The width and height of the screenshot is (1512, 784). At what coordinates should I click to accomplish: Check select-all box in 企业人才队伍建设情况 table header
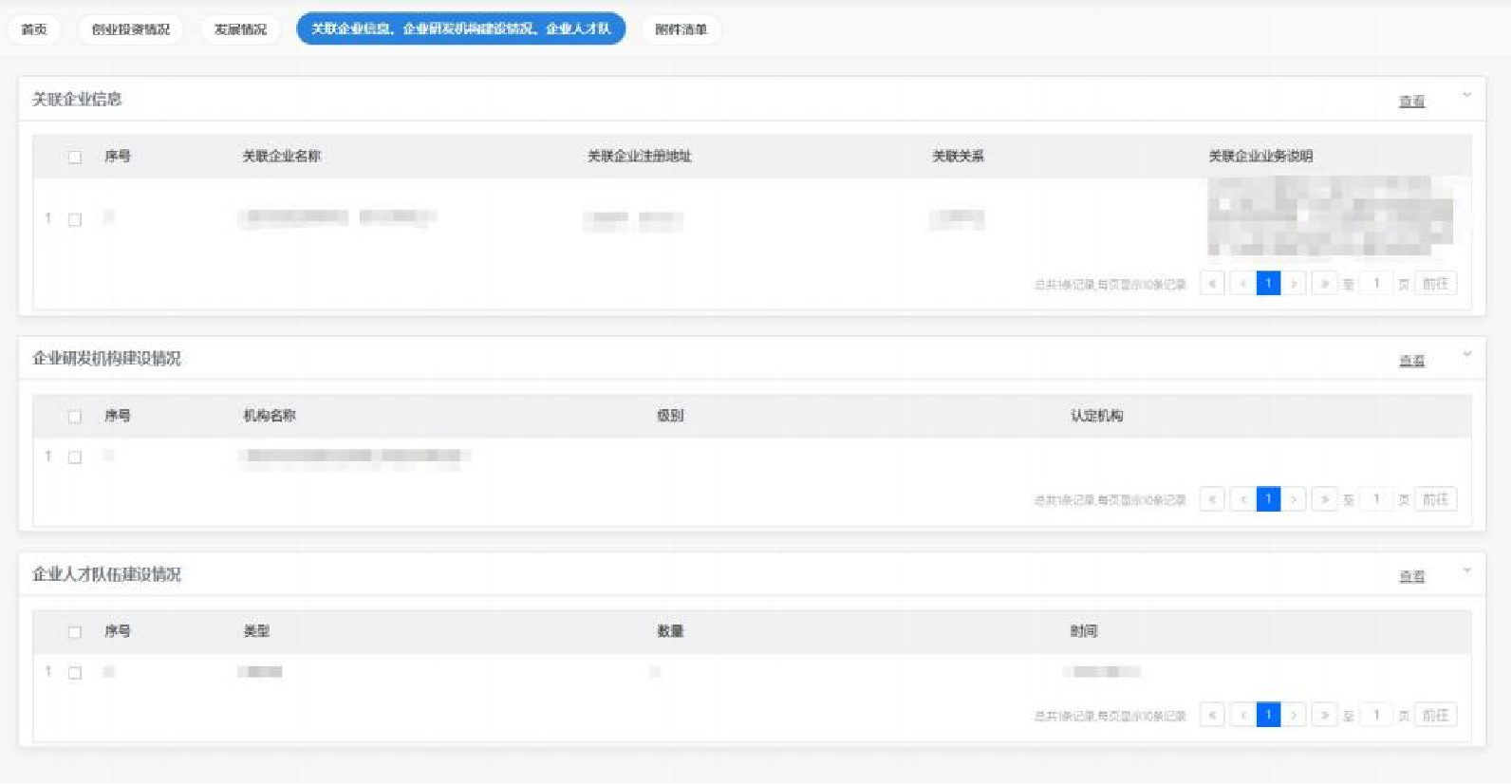[75, 632]
